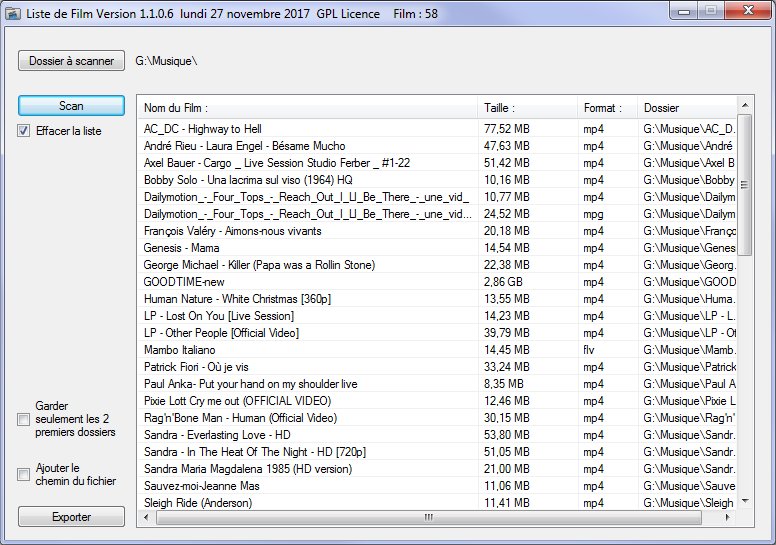The height and width of the screenshot is (545, 776).
Task: Select Sandra Maria Magdalena 1985 row
Action: [437, 469]
